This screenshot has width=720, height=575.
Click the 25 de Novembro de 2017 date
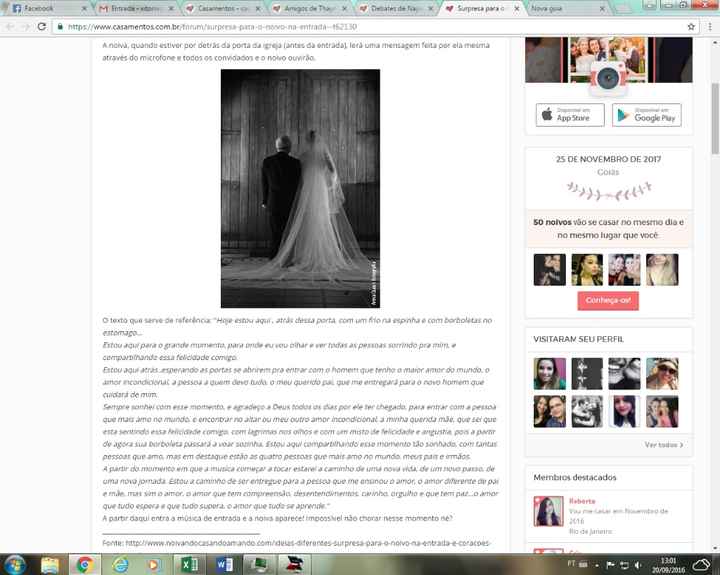click(608, 159)
